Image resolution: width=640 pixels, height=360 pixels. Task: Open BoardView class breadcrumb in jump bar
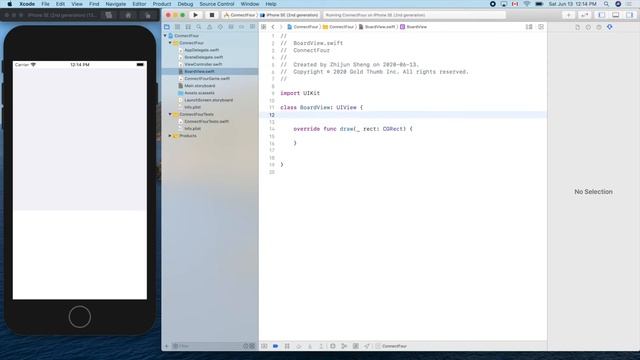(x=413, y=27)
